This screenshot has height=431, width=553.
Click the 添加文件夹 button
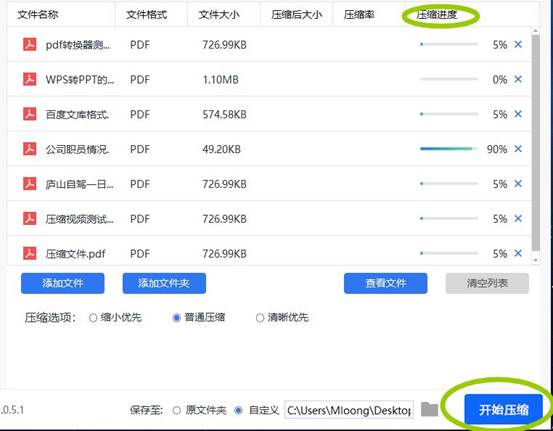164,283
